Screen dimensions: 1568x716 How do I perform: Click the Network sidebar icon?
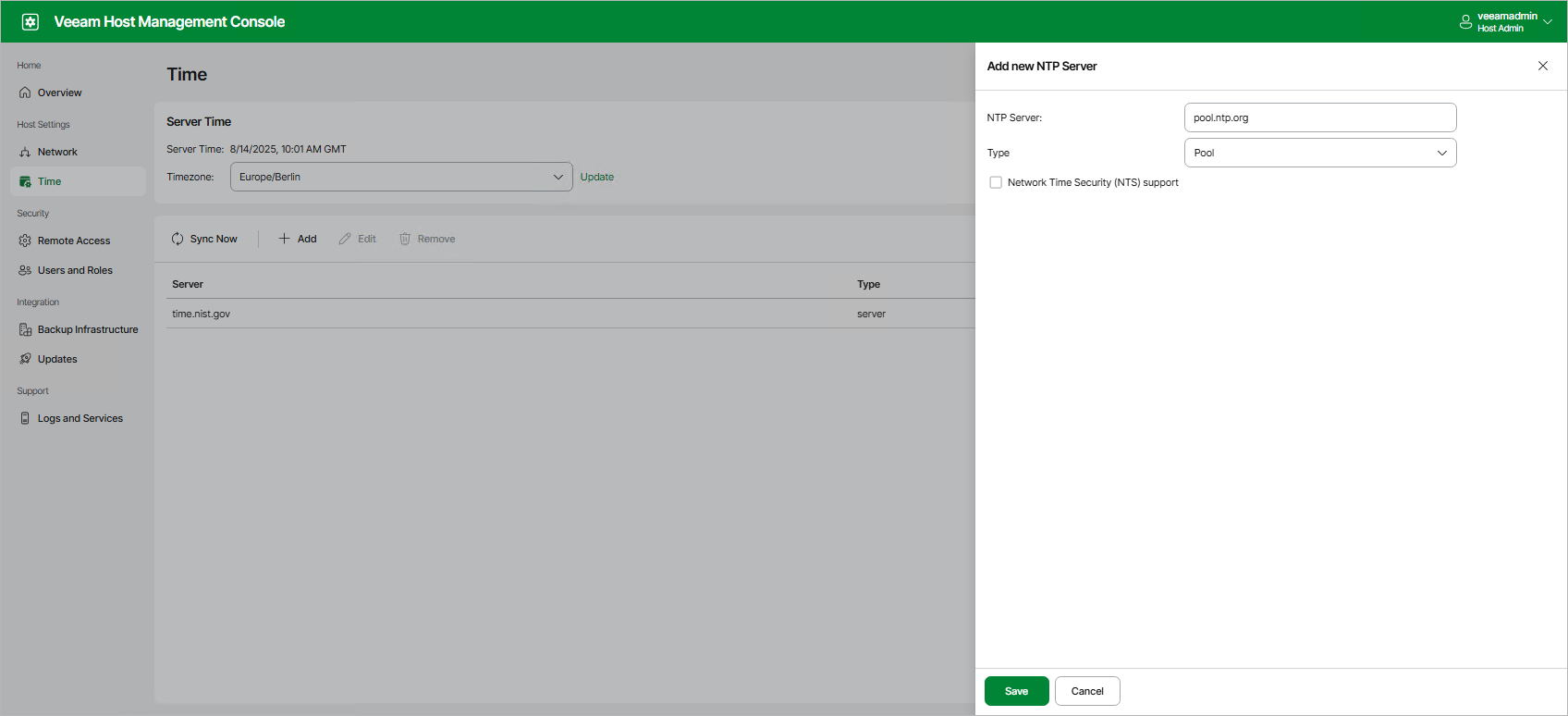(25, 152)
